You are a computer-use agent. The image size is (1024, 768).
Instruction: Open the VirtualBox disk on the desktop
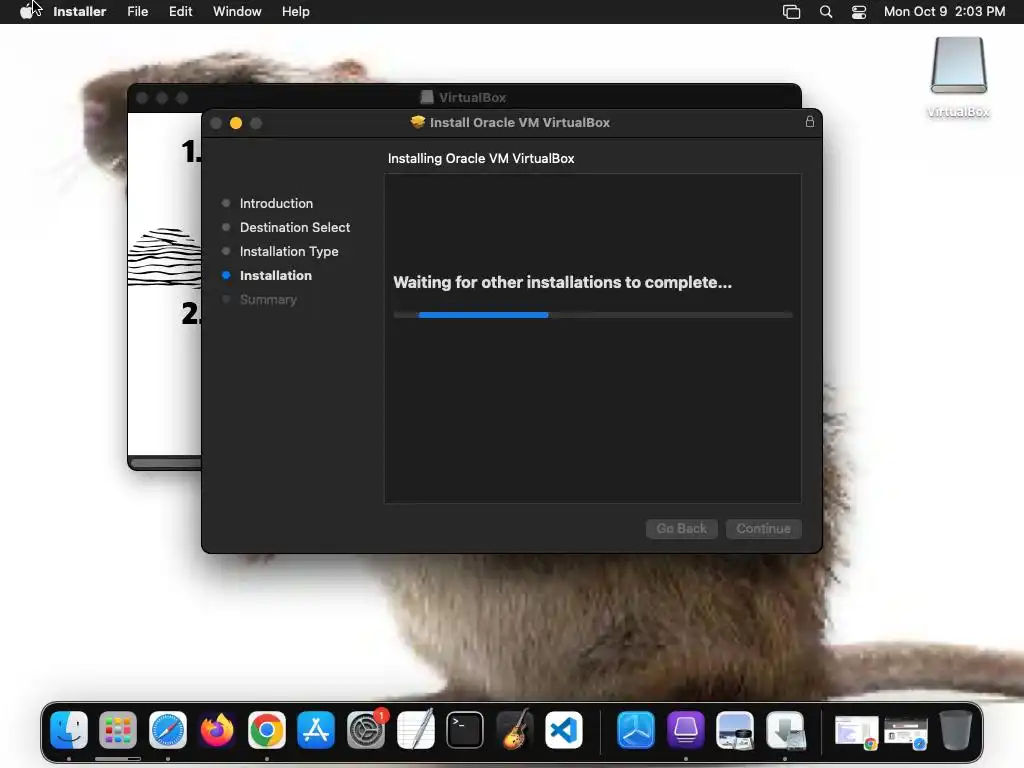pyautogui.click(x=958, y=77)
